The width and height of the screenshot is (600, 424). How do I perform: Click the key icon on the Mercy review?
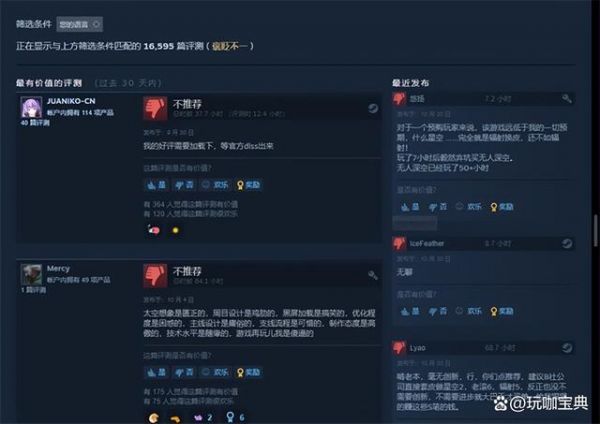tap(373, 275)
